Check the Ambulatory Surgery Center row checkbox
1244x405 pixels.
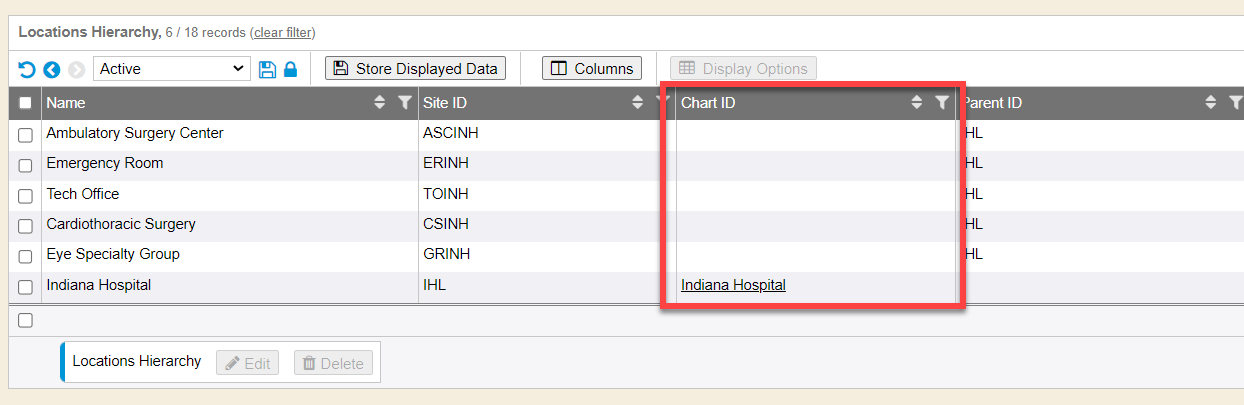pyautogui.click(x=26, y=135)
